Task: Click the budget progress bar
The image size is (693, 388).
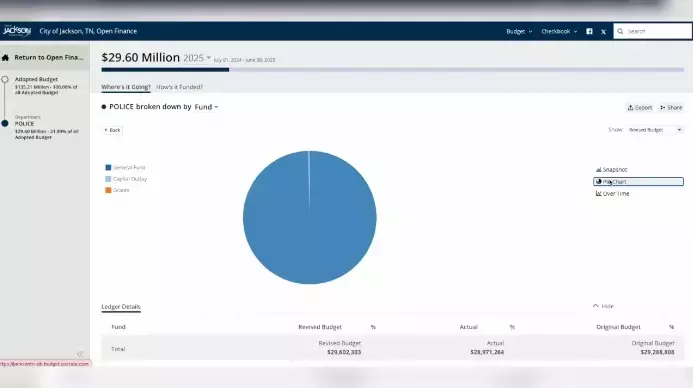Action: [x=392, y=70]
